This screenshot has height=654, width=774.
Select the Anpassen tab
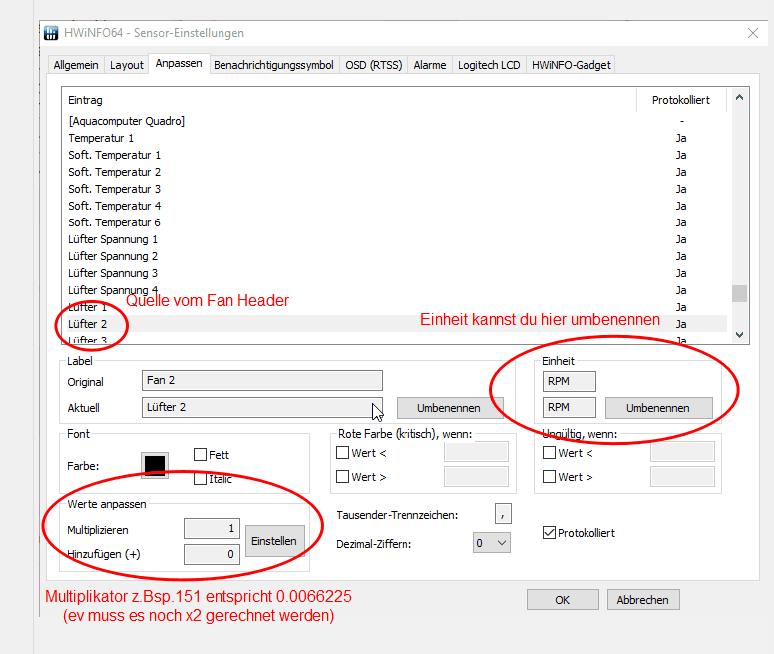pos(179,64)
